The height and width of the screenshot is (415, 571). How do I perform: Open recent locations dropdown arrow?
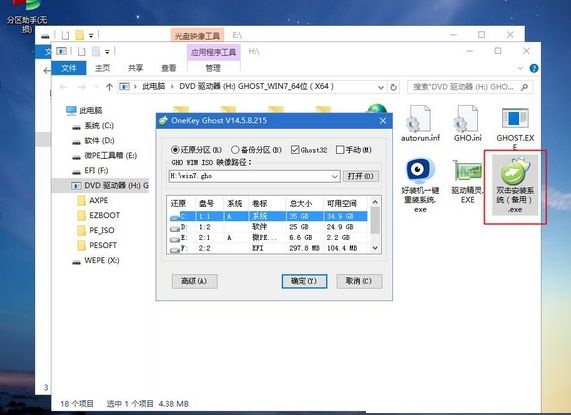point(96,87)
